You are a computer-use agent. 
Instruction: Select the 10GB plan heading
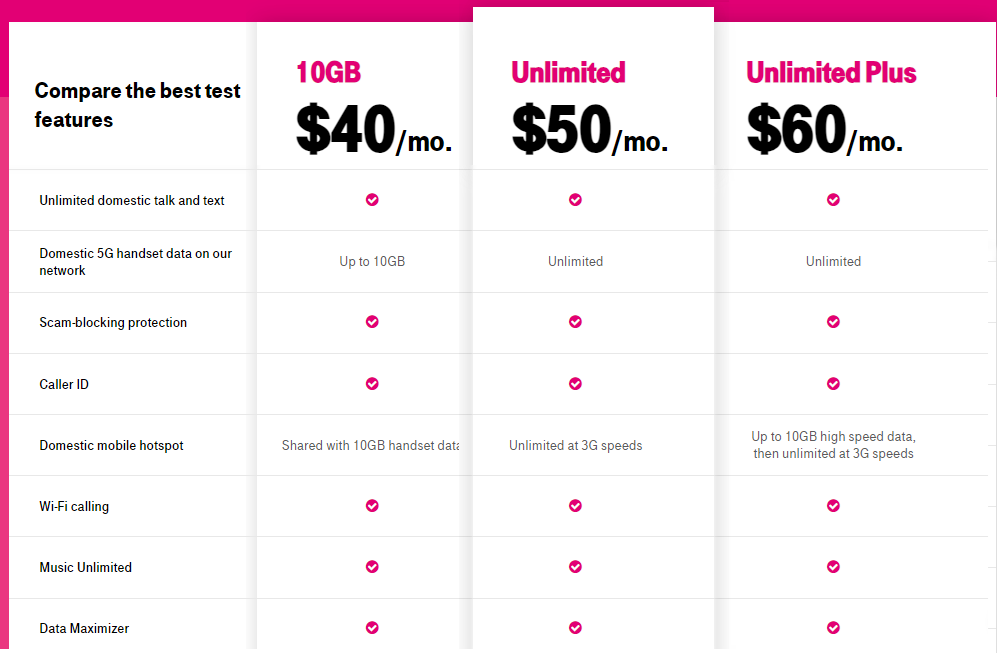tap(328, 72)
